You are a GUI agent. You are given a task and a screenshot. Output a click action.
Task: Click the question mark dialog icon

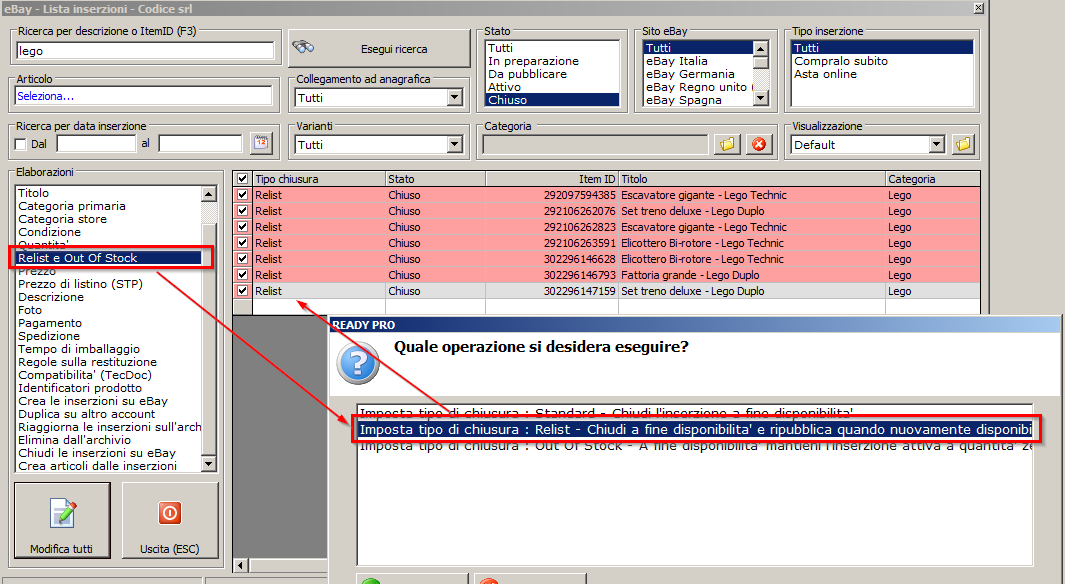[x=357, y=363]
